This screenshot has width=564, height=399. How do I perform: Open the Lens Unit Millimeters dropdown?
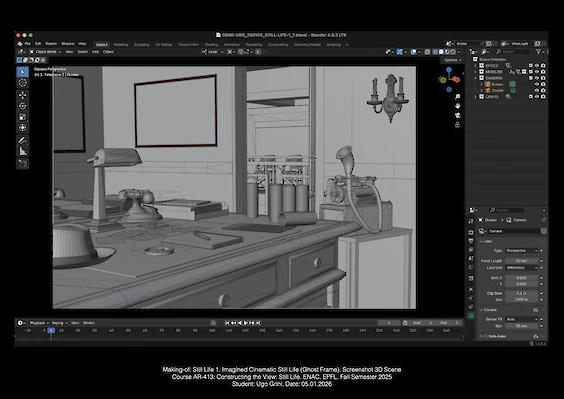coord(522,268)
